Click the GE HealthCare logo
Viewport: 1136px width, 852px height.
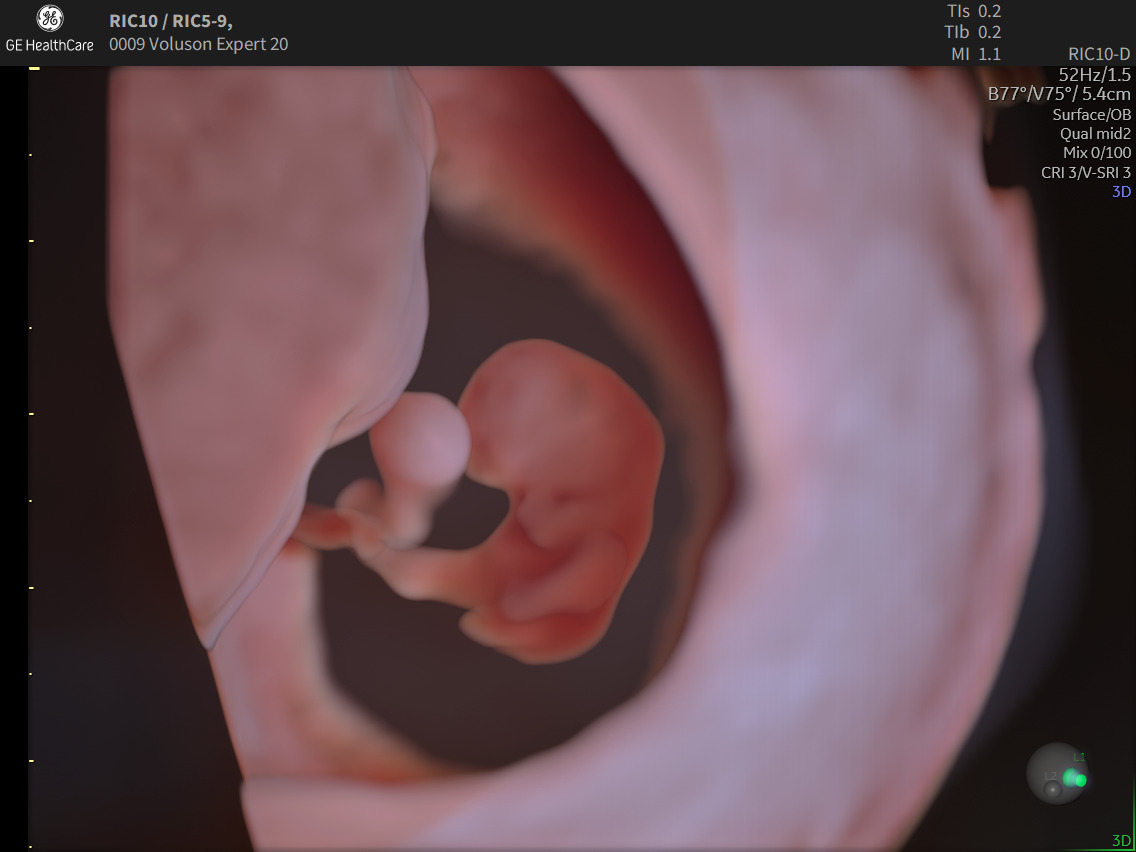coord(49,28)
